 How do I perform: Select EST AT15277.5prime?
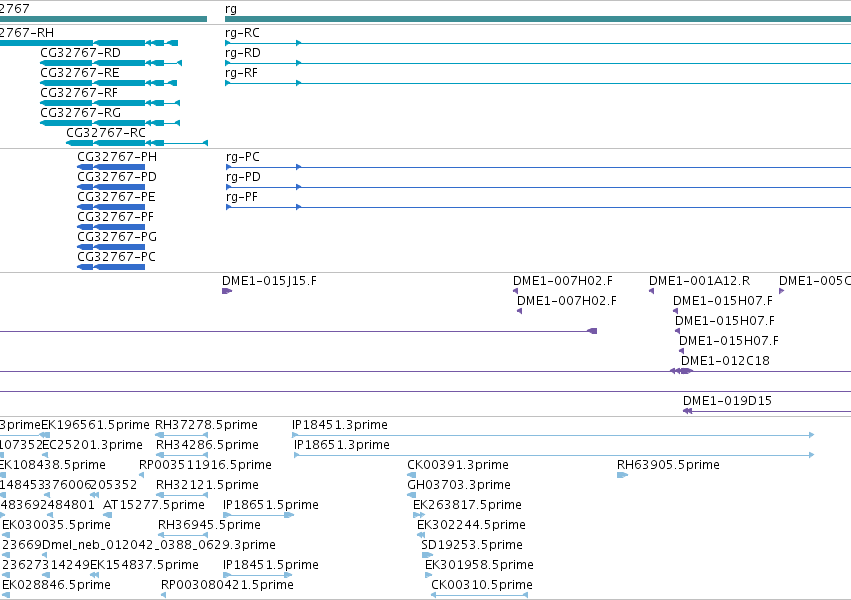107,515
